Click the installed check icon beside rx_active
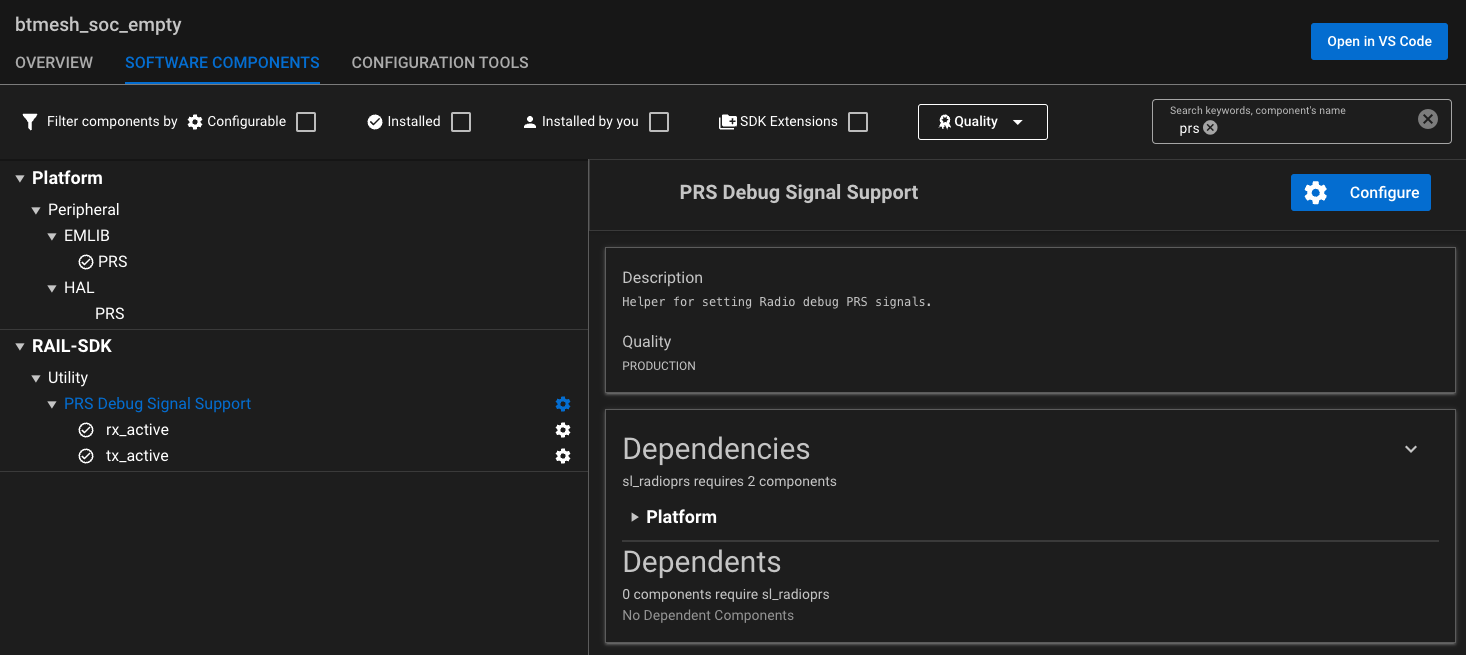The height and width of the screenshot is (655, 1466). pos(86,430)
